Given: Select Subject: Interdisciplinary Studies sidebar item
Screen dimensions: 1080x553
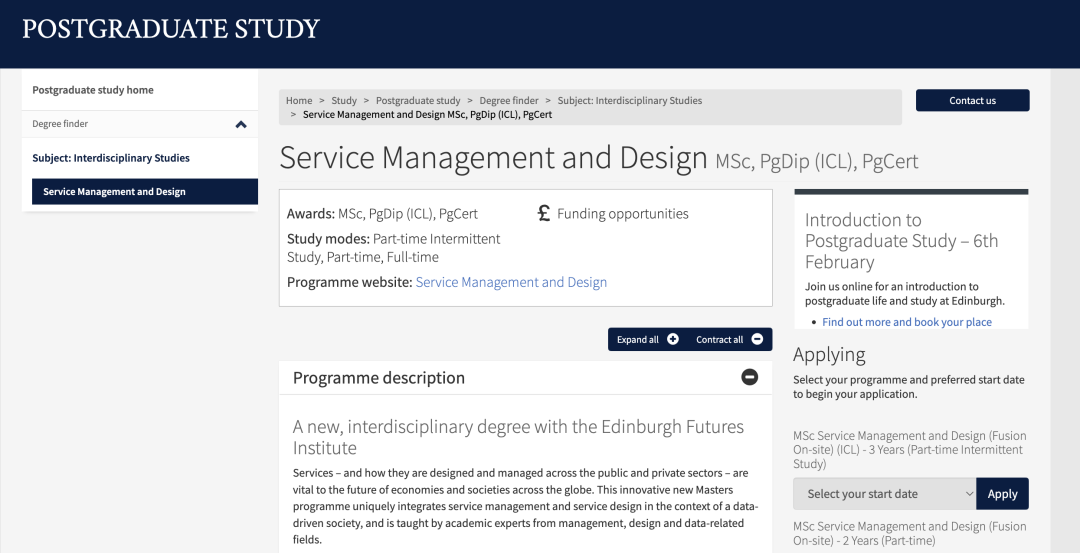Looking at the screenshot, I should [x=111, y=158].
